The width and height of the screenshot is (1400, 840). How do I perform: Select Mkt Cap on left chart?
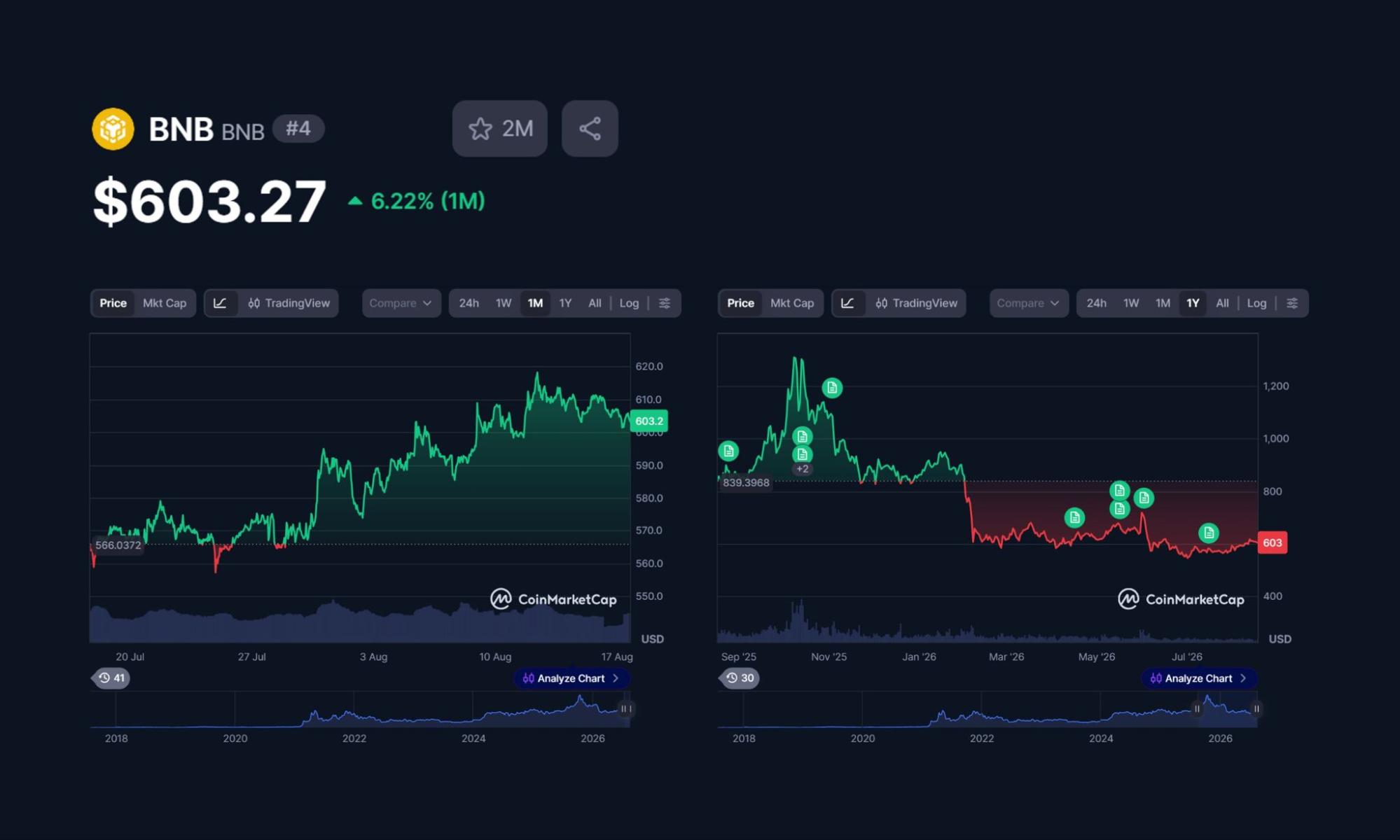pyautogui.click(x=165, y=303)
